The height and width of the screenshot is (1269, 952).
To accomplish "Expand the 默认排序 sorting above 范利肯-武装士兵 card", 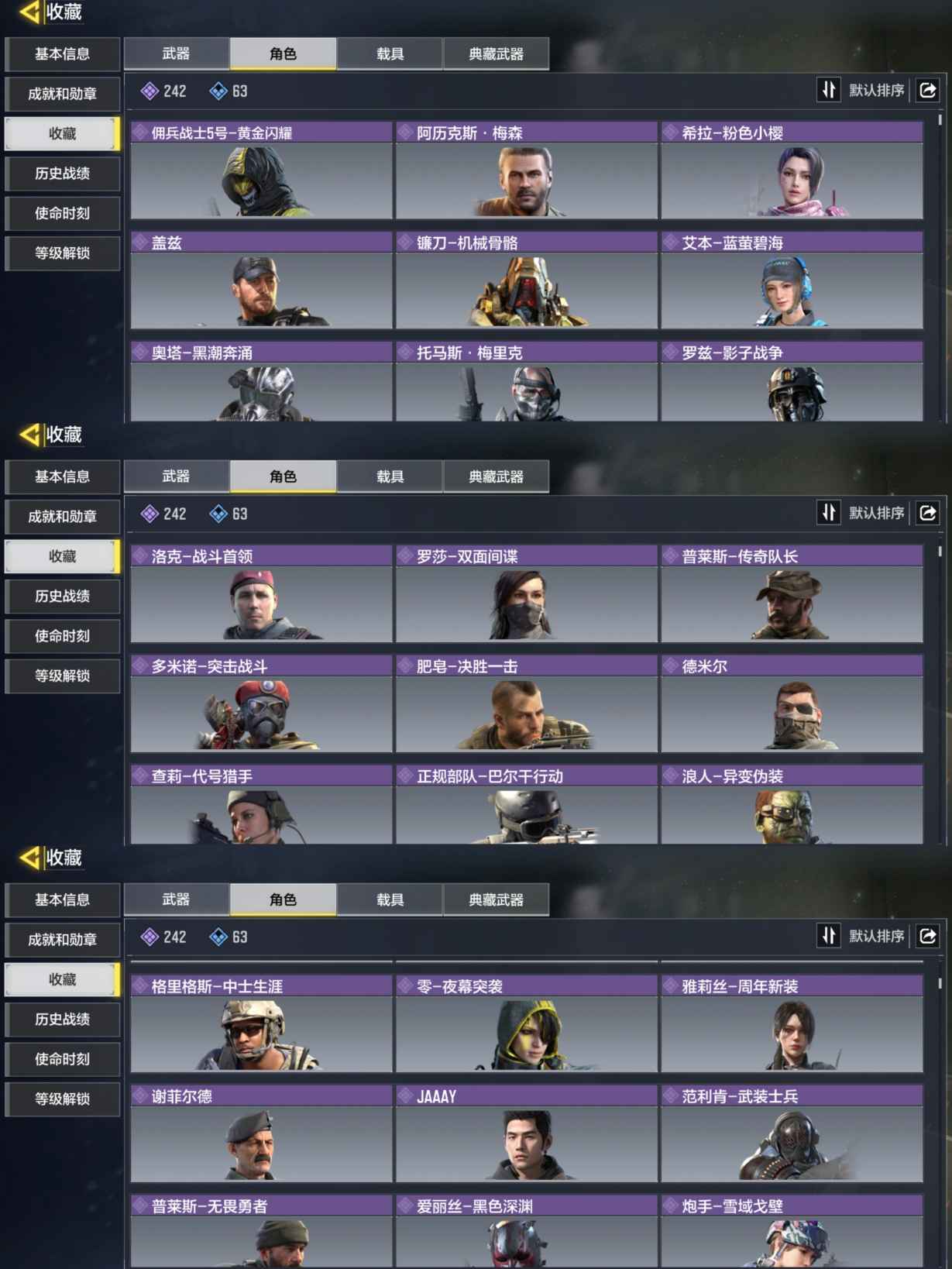I will tap(876, 936).
